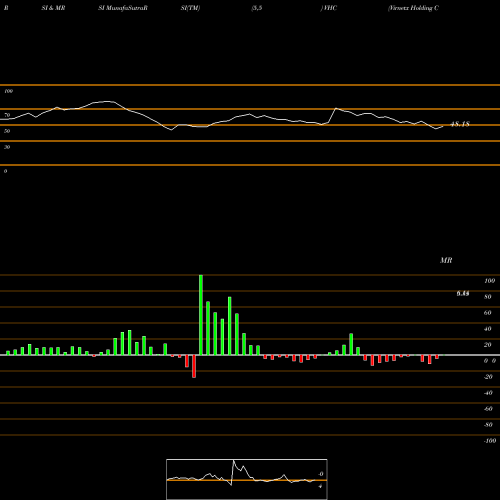Click the MR axis label -60
The height and width of the screenshot is (500, 500).
[x=488, y=409]
